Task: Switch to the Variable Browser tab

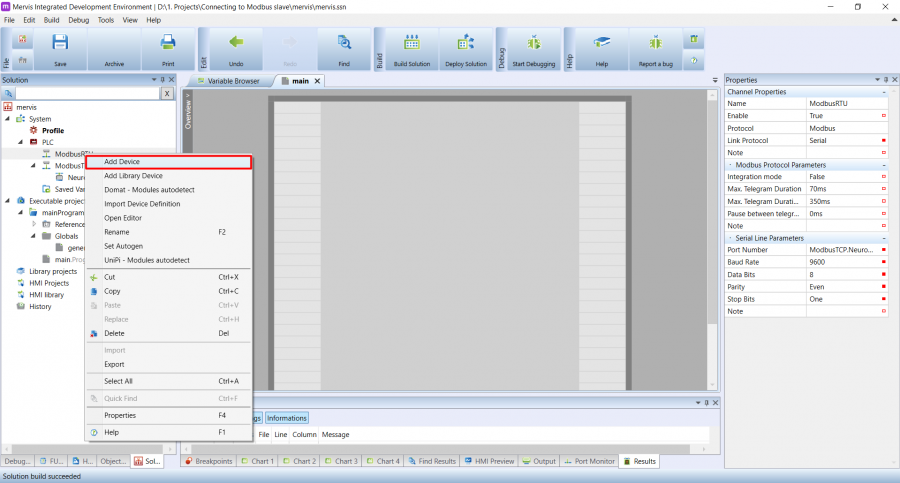Action: pos(232,81)
